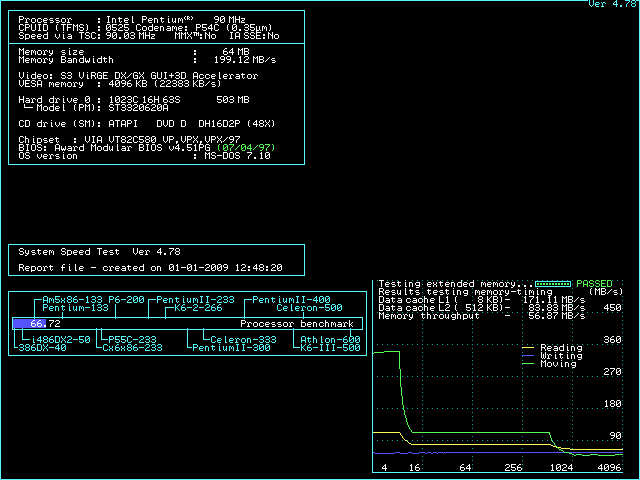Click the Report file creation date line
The width and height of the screenshot is (640, 480).
pos(150,268)
